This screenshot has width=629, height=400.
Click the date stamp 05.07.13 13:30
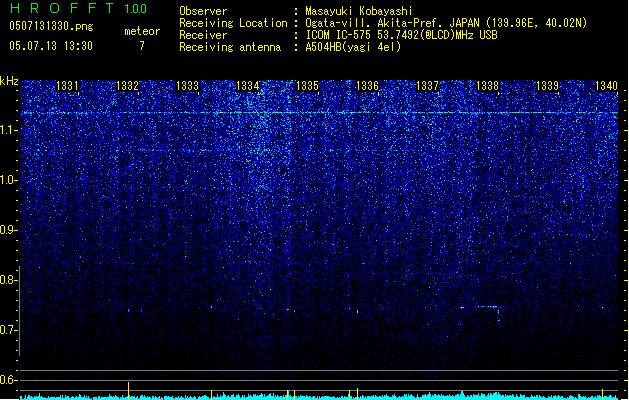pos(51,46)
